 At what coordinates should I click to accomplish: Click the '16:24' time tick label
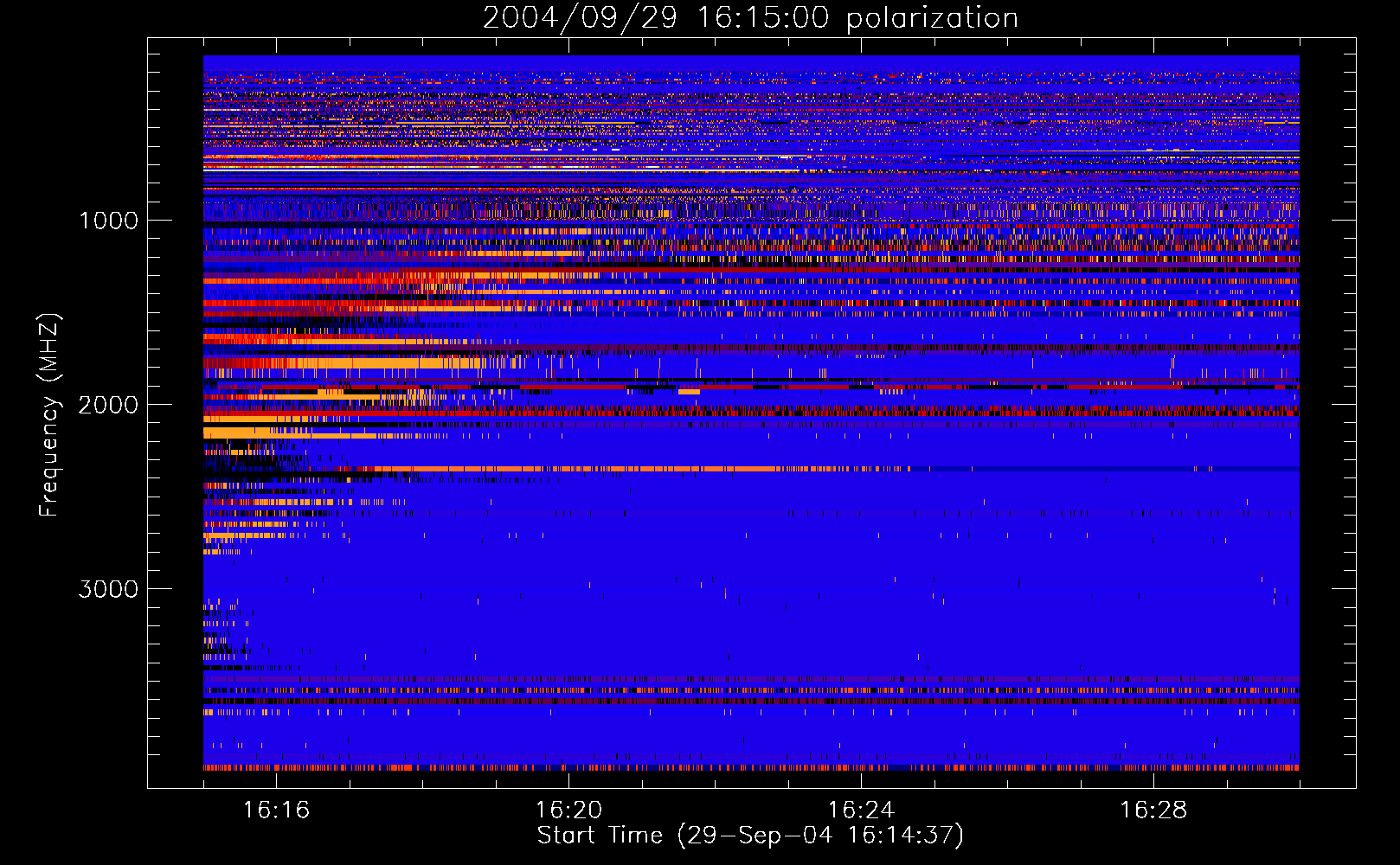pos(861,811)
